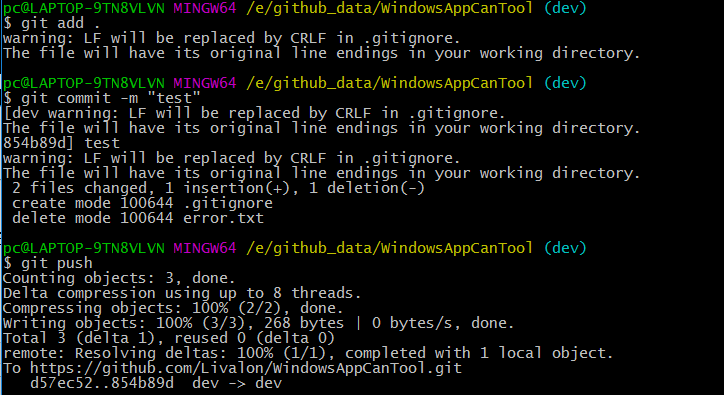Click the "854b89d] test" commit line

tap(61, 143)
